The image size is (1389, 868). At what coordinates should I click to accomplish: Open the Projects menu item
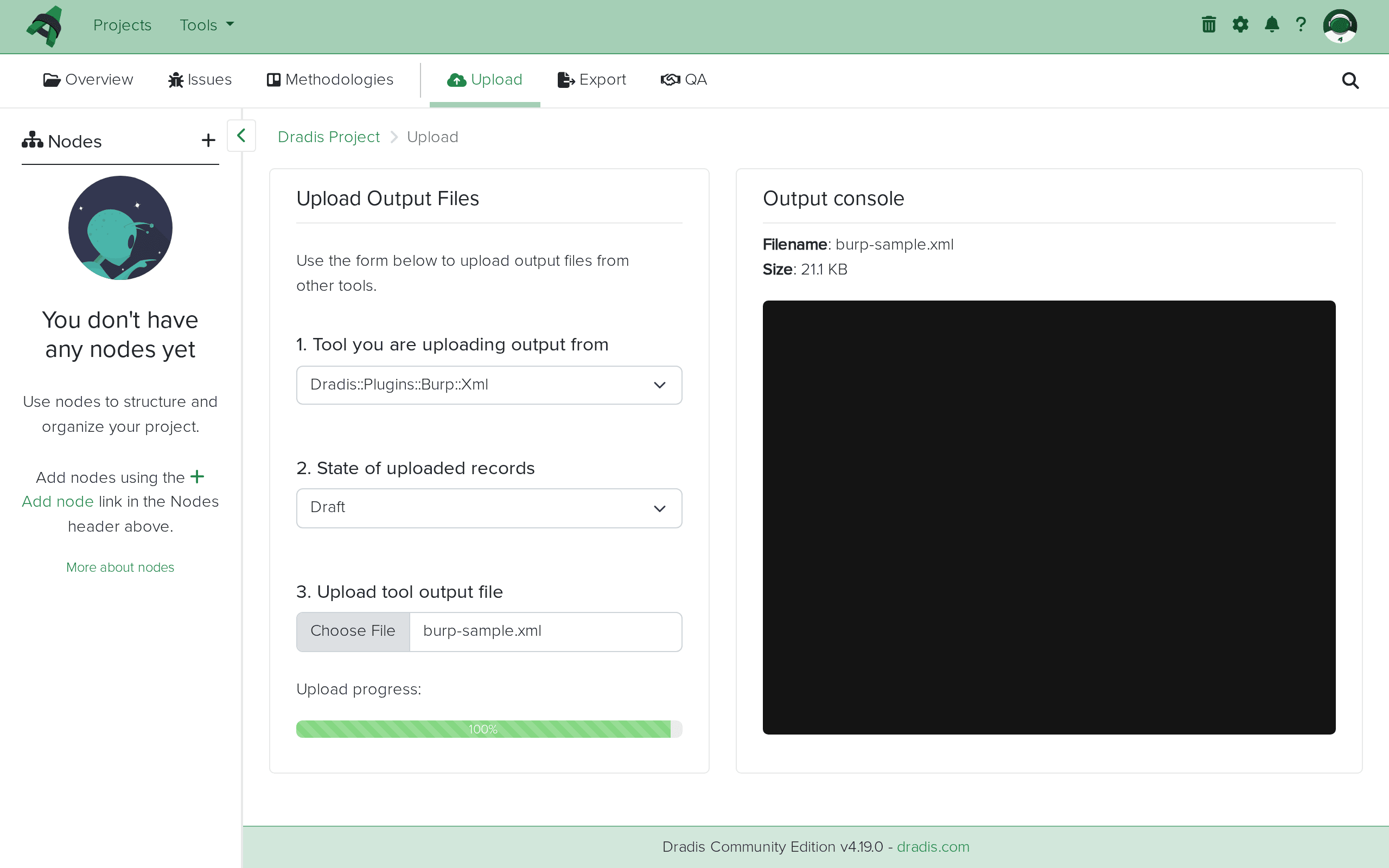click(x=122, y=25)
